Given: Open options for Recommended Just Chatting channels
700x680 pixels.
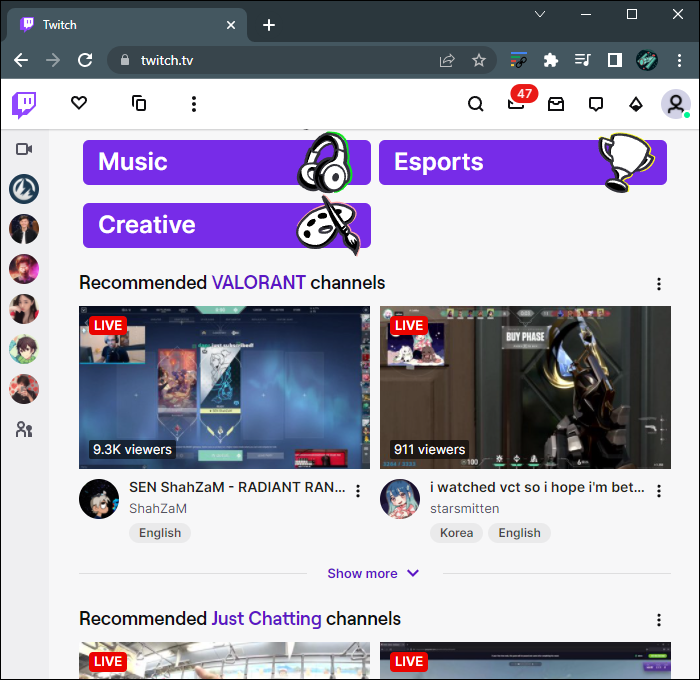Looking at the screenshot, I should click(659, 620).
